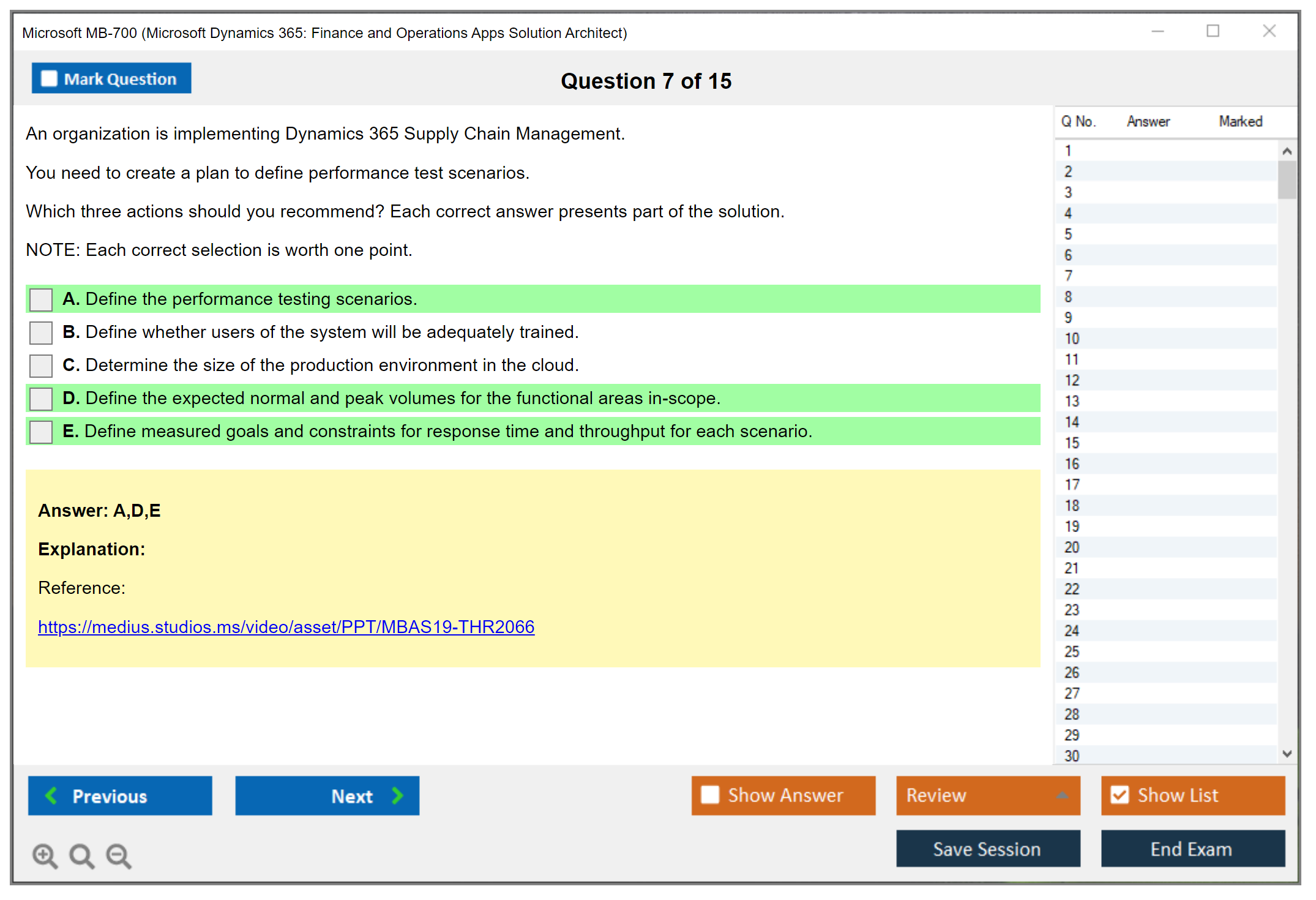Check option A performance testing scenarios
Screen dimensions: 1316x900
coord(41,299)
